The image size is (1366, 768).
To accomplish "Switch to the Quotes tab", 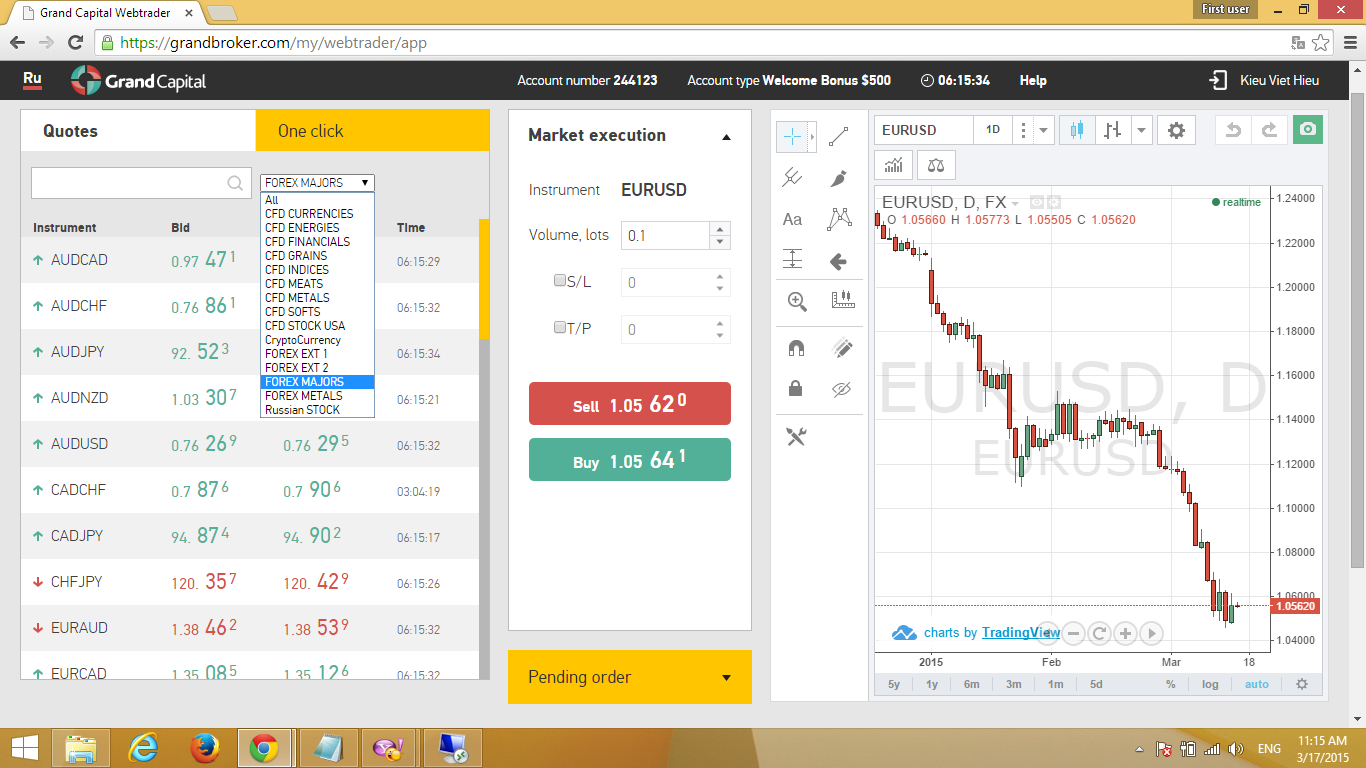I will pyautogui.click(x=138, y=131).
